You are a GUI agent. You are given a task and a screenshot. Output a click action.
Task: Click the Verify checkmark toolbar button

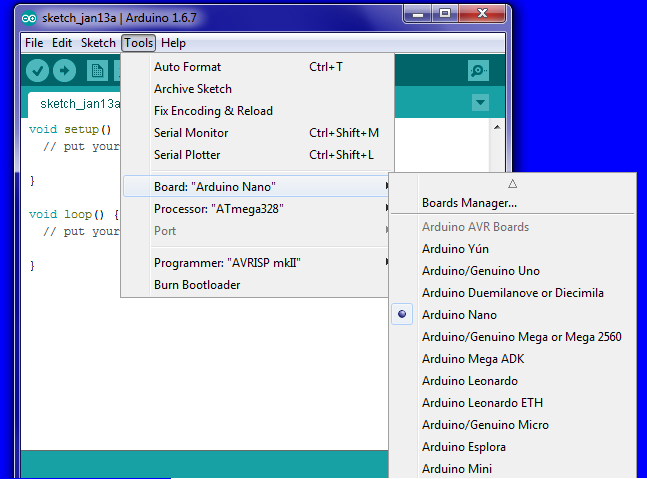point(38,71)
